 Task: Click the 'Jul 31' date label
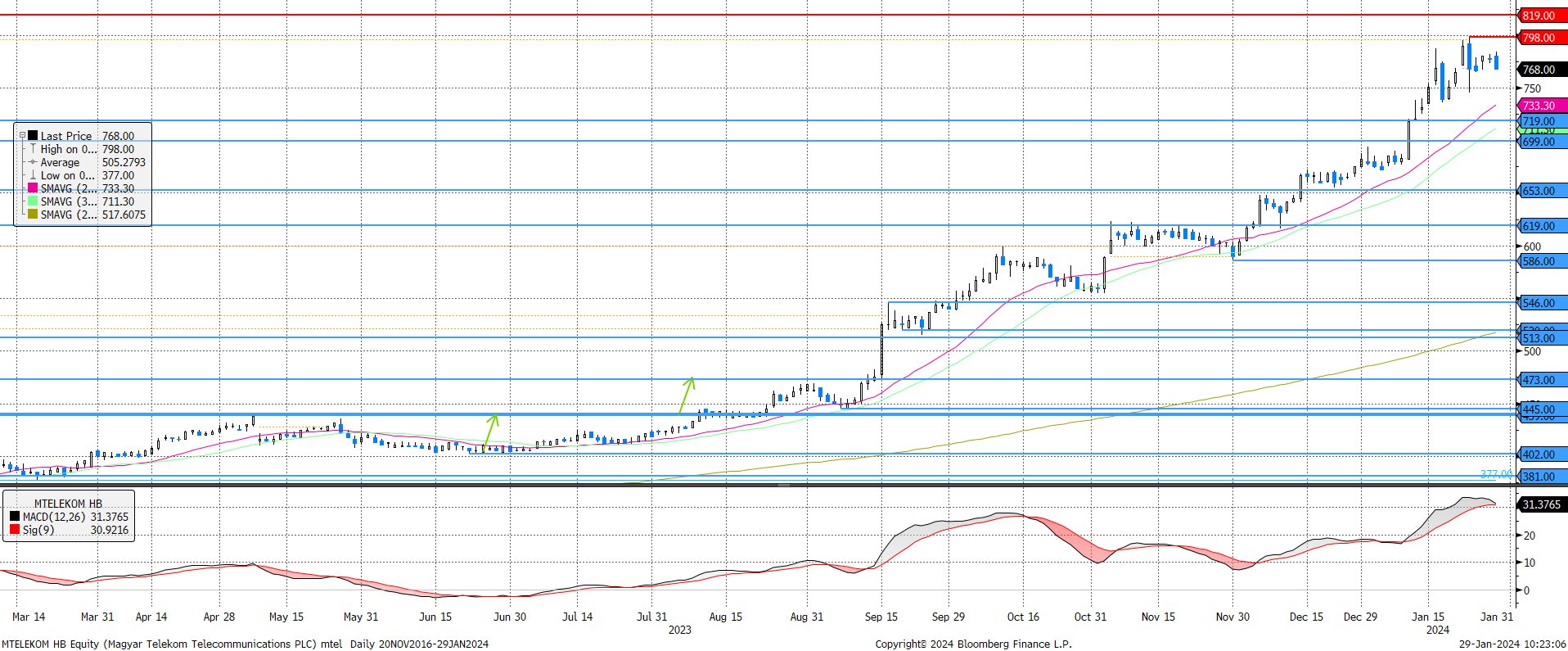pos(652,617)
